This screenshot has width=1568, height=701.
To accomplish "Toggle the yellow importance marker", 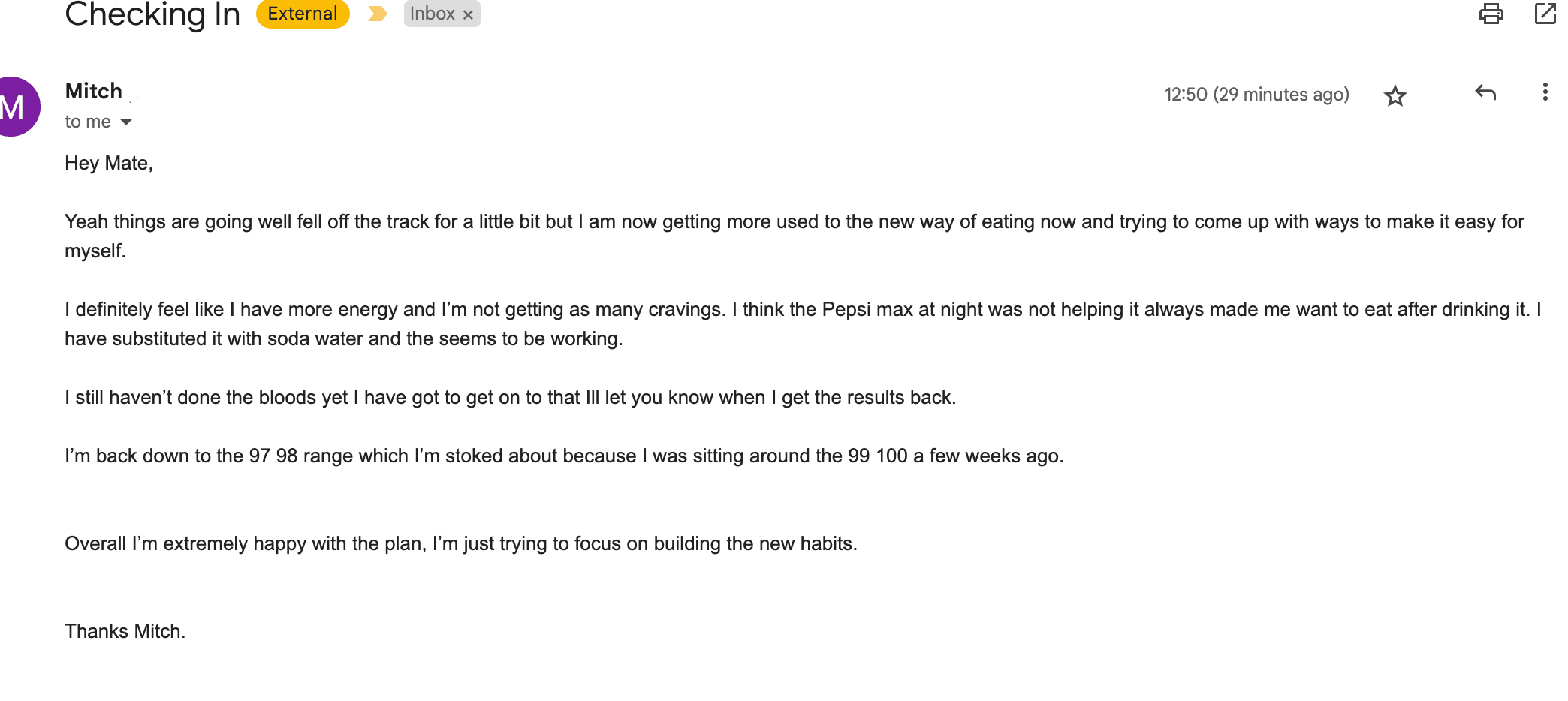I will pos(378,14).
